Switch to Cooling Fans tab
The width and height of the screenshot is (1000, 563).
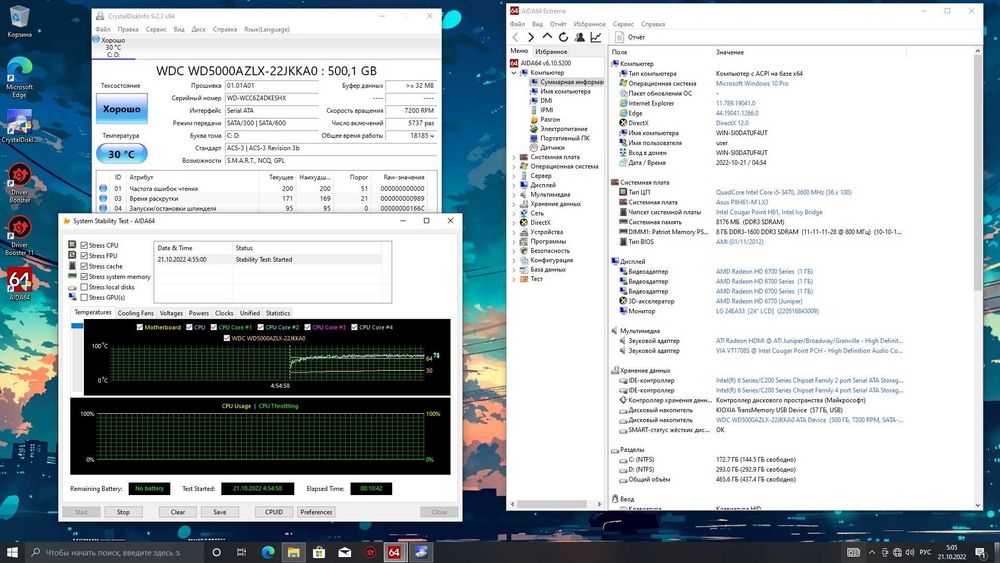point(135,313)
